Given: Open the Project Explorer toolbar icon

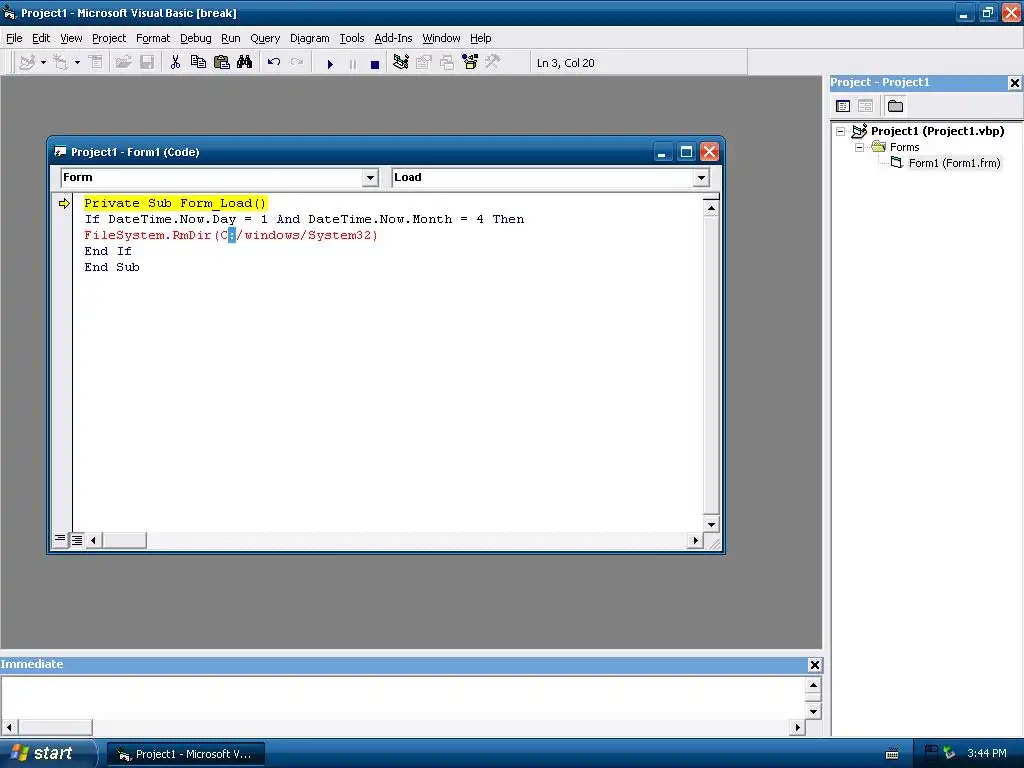Looking at the screenshot, I should pyautogui.click(x=400, y=63).
